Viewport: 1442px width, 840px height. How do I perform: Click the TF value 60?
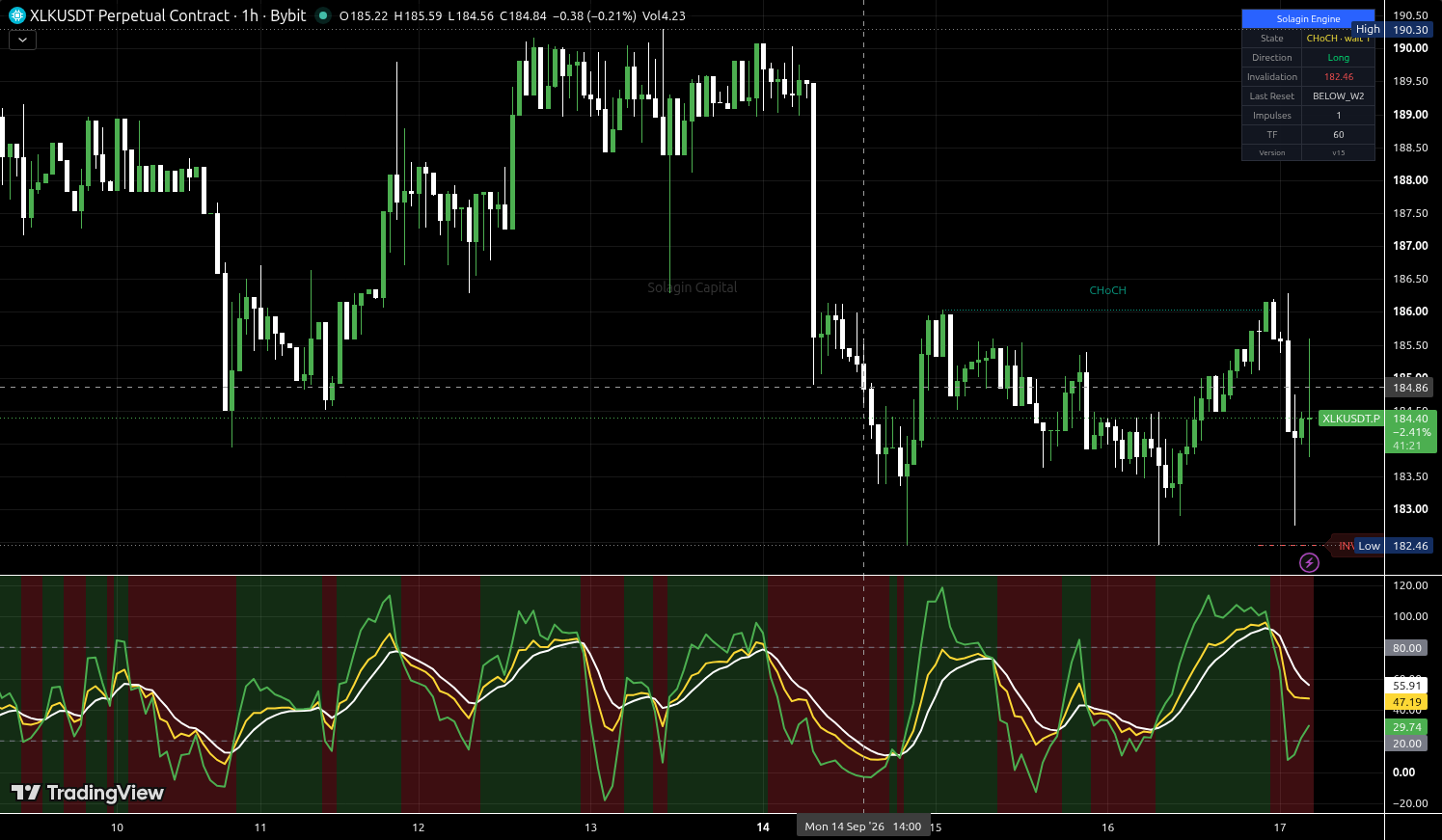[x=1338, y=135]
